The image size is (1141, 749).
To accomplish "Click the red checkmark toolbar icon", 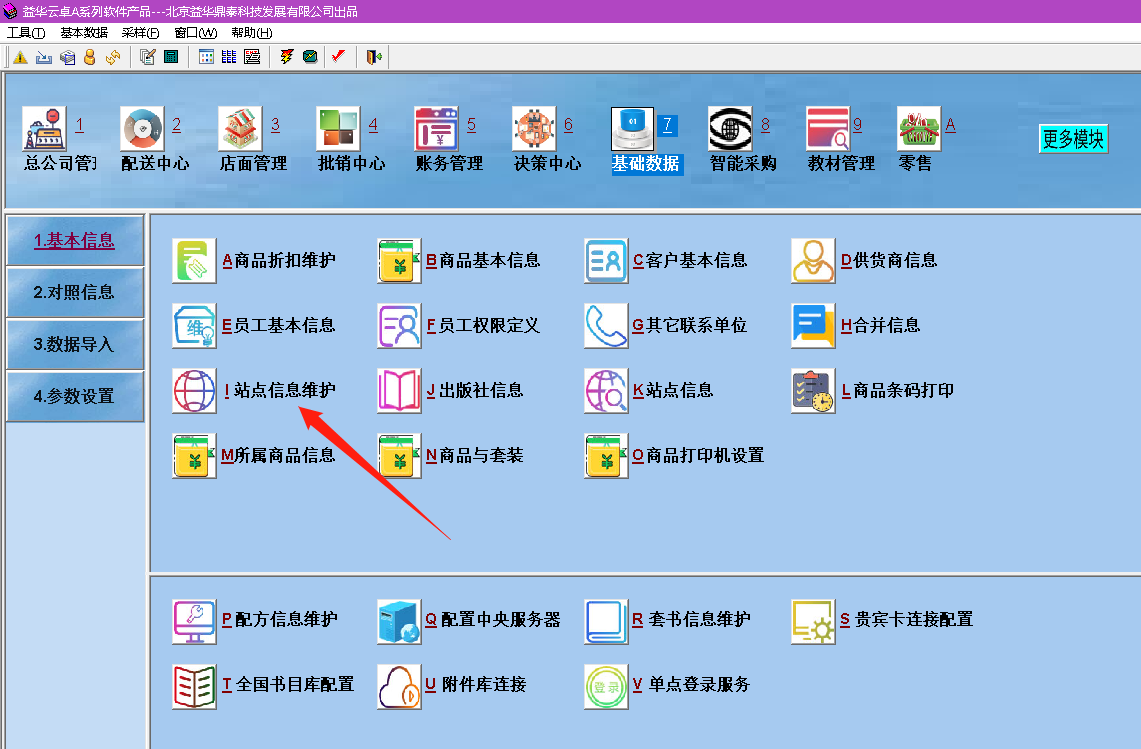I will tap(338, 57).
